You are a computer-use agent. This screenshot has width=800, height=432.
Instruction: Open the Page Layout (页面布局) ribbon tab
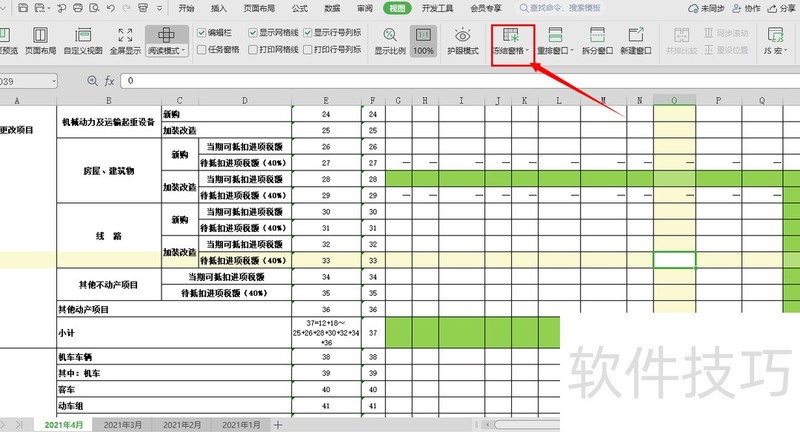pyautogui.click(x=259, y=8)
